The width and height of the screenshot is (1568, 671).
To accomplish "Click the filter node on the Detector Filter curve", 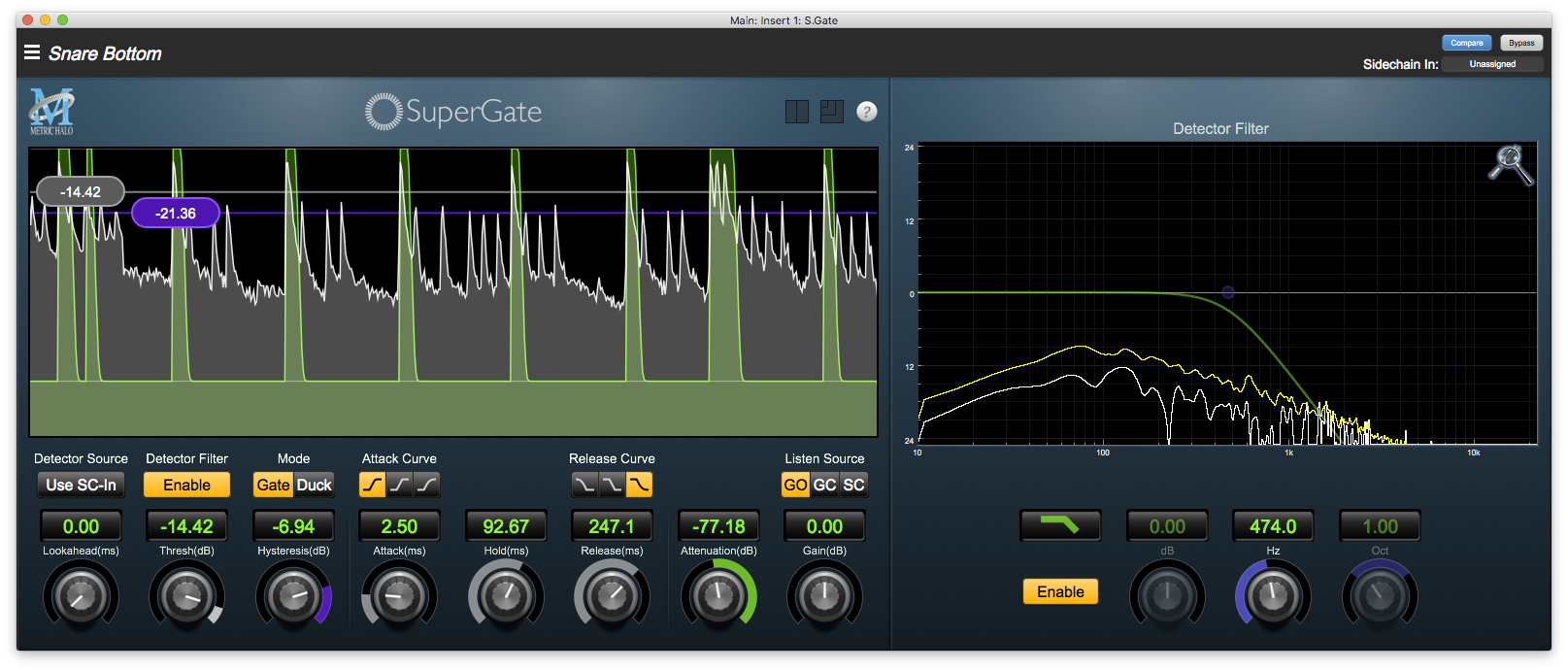I will [1228, 292].
